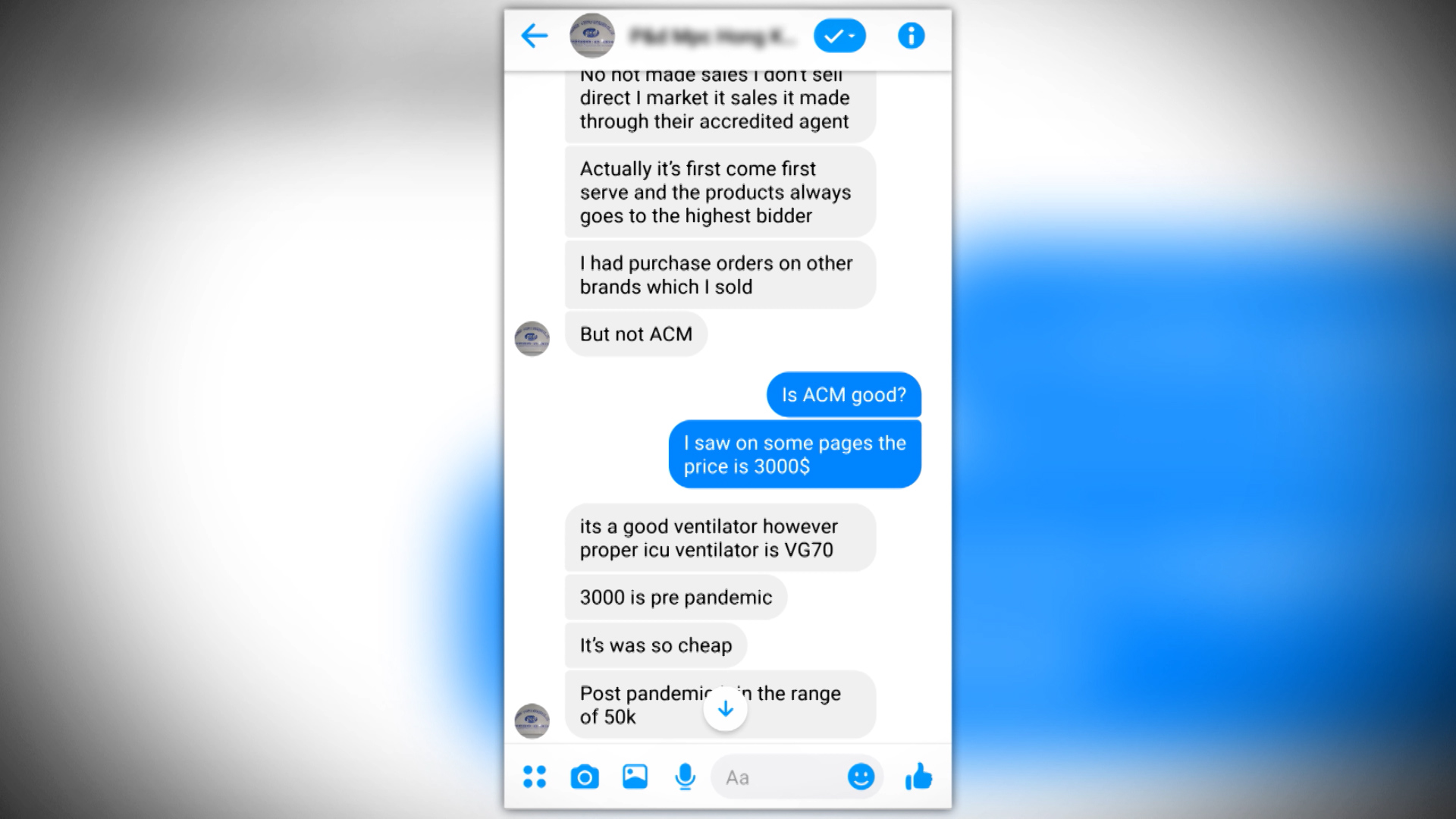Open the four-dot apps menu icon
The image size is (1456, 819).
(535, 777)
